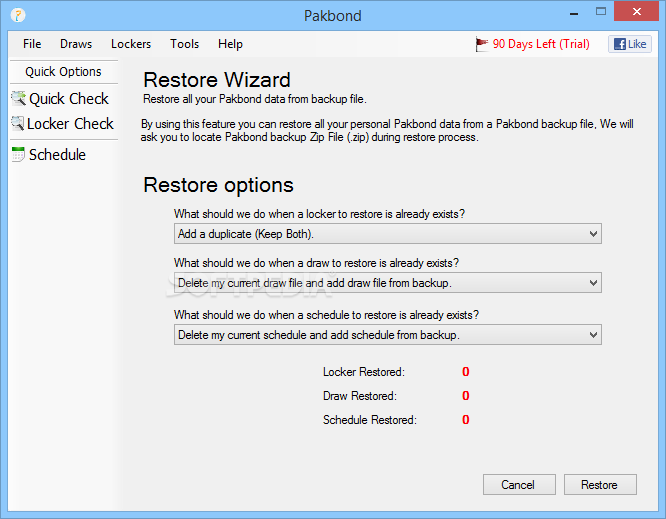Viewport: 666px width, 519px height.
Task: Click the 'Schedule Restored:' label
Action: [x=370, y=420]
